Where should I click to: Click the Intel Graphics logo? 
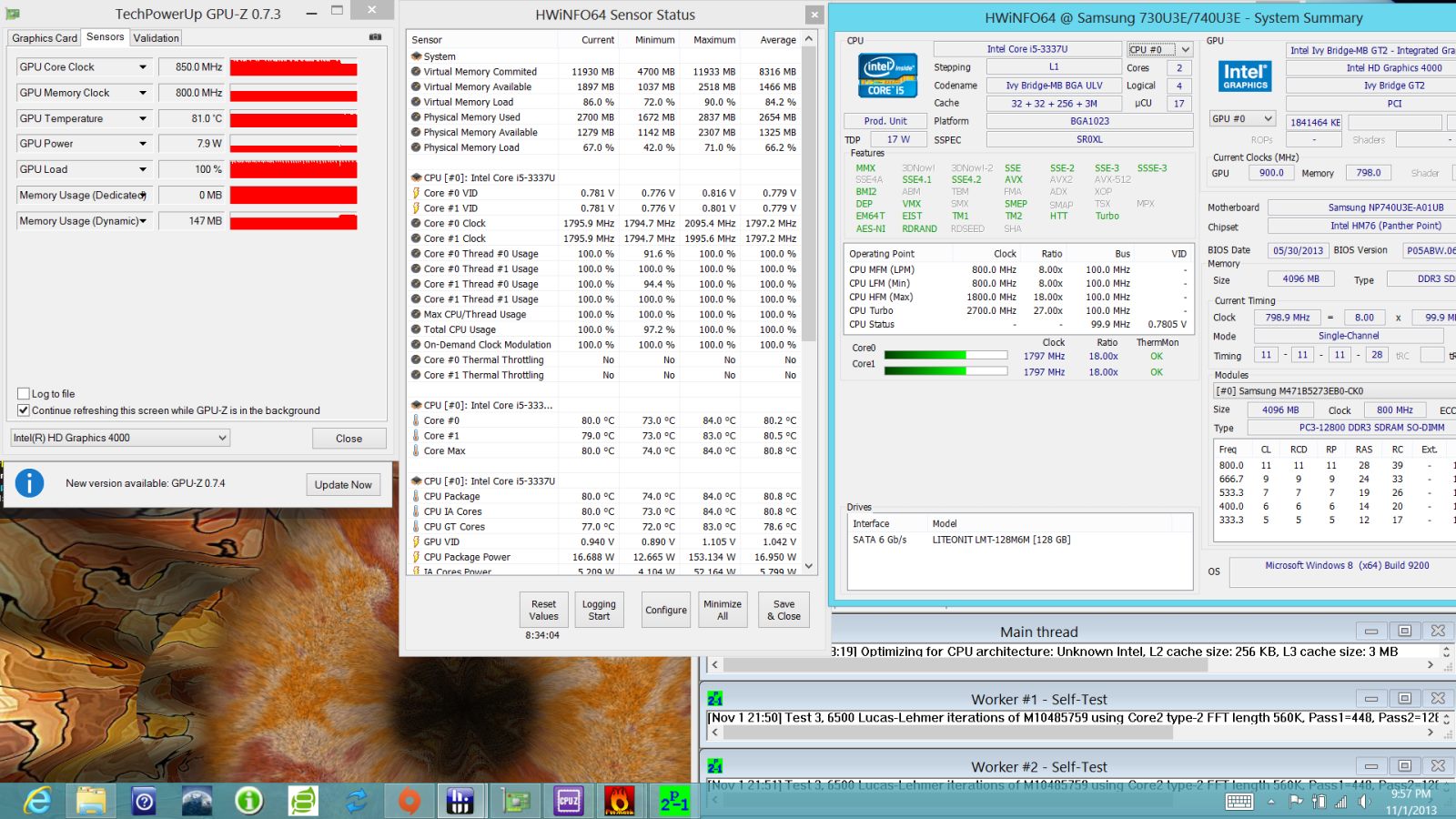pyautogui.click(x=1245, y=76)
